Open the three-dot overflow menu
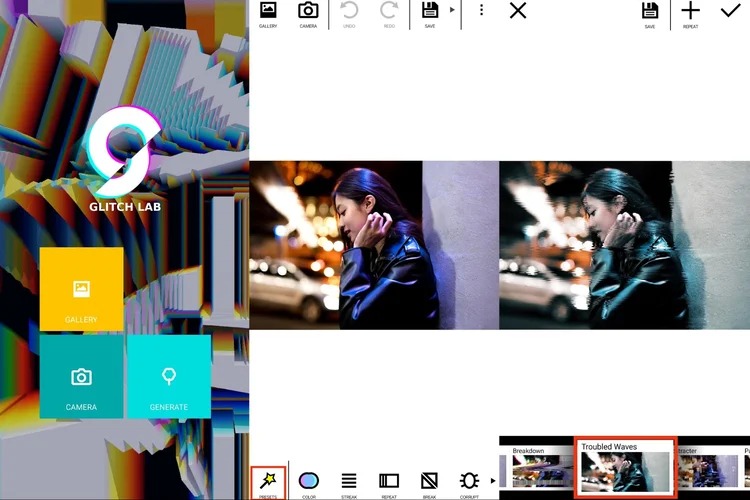 pyautogui.click(x=481, y=10)
